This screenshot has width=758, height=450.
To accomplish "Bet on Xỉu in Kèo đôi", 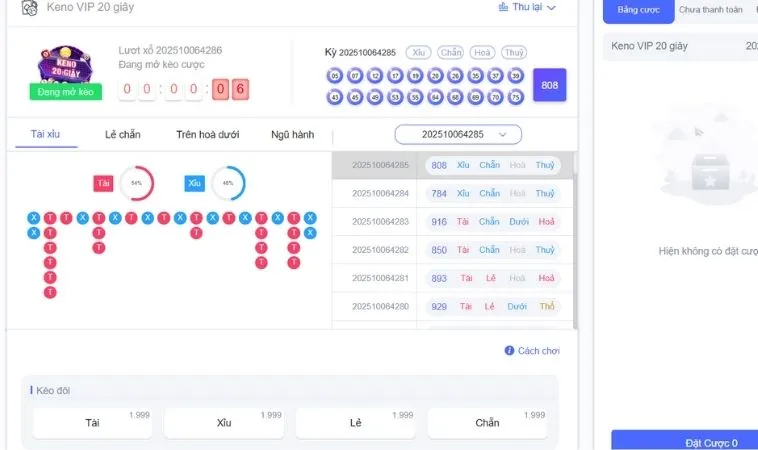I will tap(224, 423).
